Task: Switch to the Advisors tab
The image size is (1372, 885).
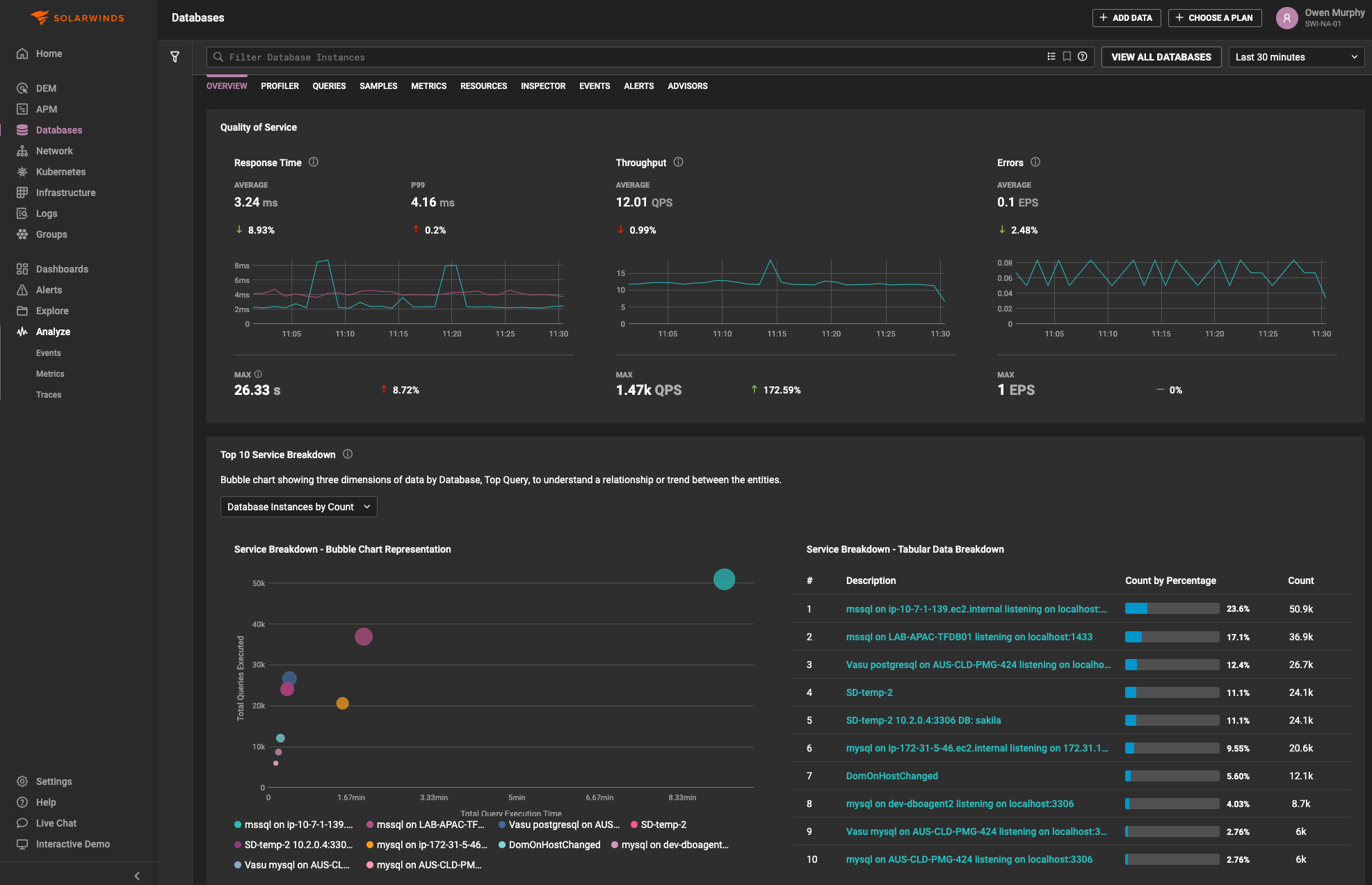Action: click(x=688, y=86)
